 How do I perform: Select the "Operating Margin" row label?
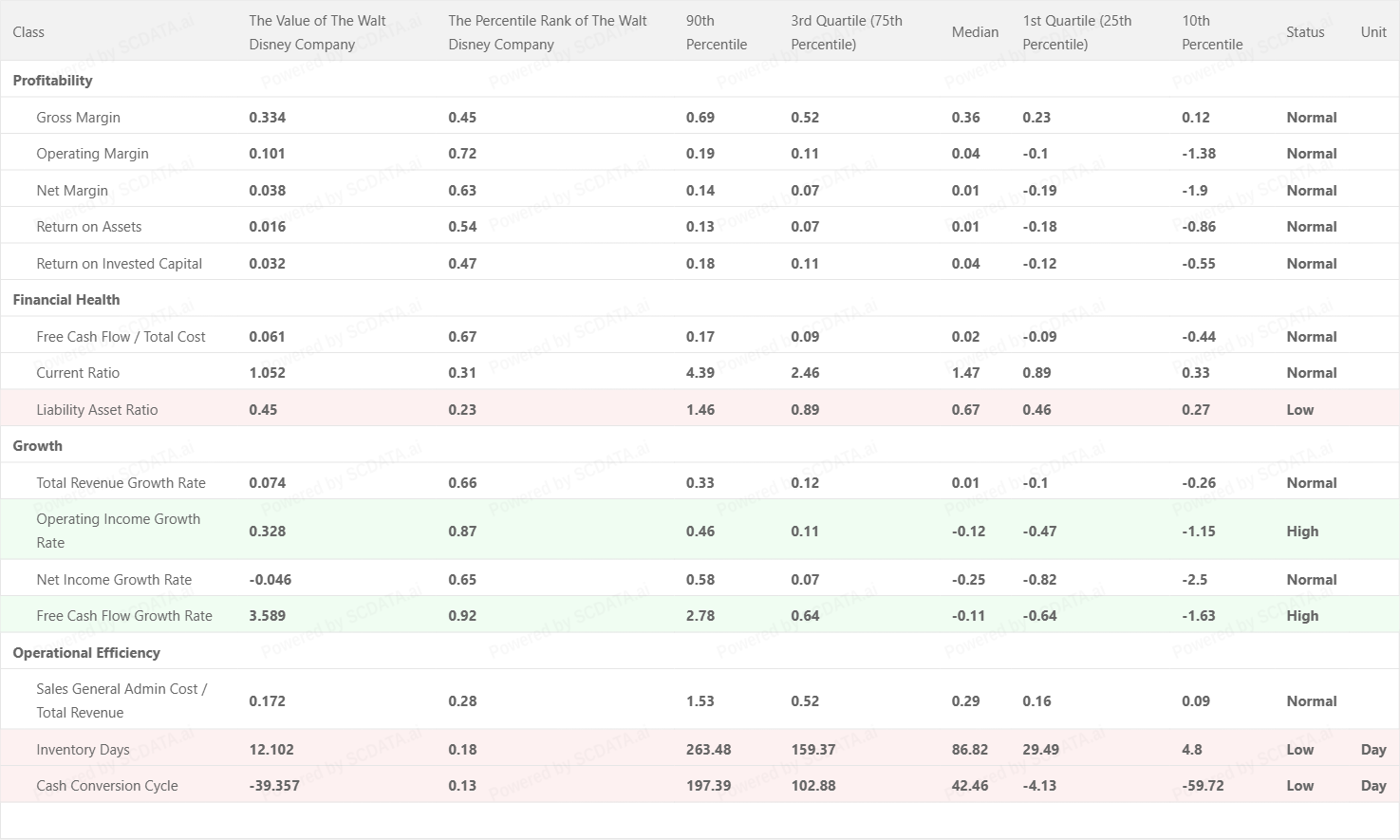point(92,154)
